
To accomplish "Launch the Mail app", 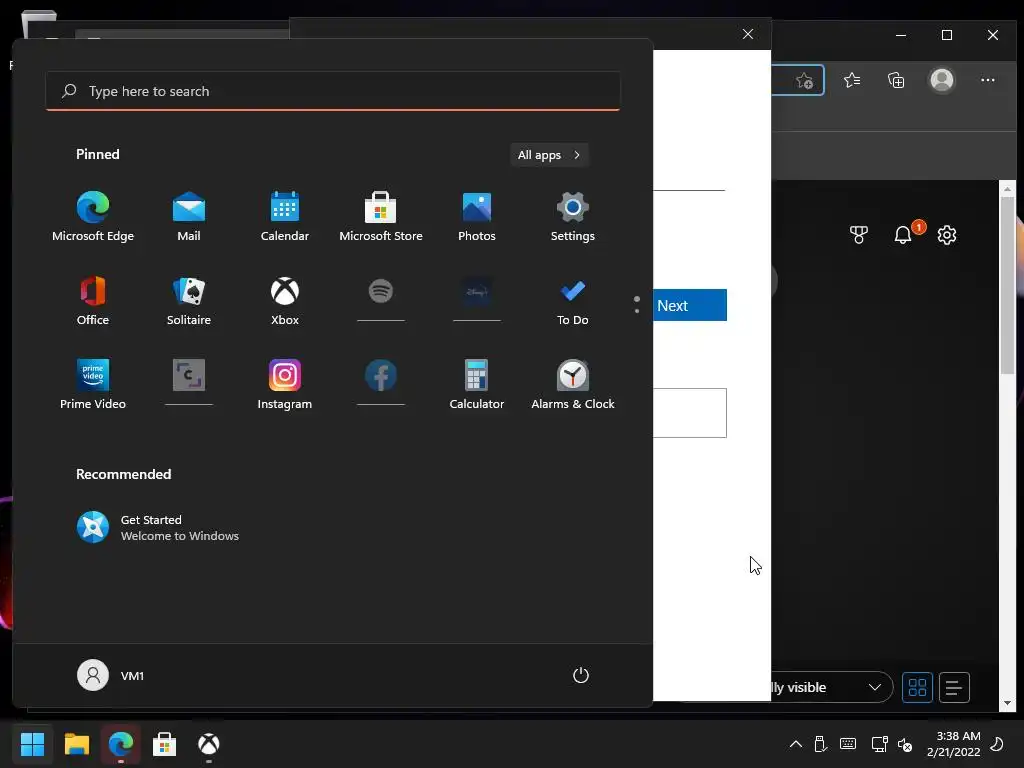I will pyautogui.click(x=189, y=217).
